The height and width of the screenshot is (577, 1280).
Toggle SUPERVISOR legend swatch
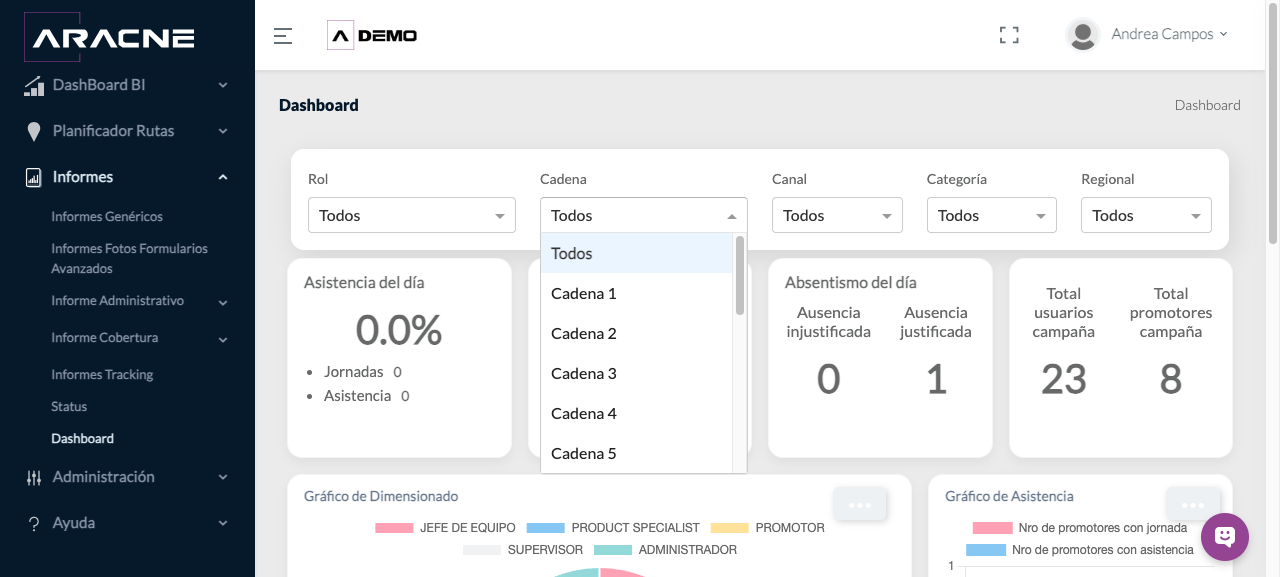pos(481,550)
